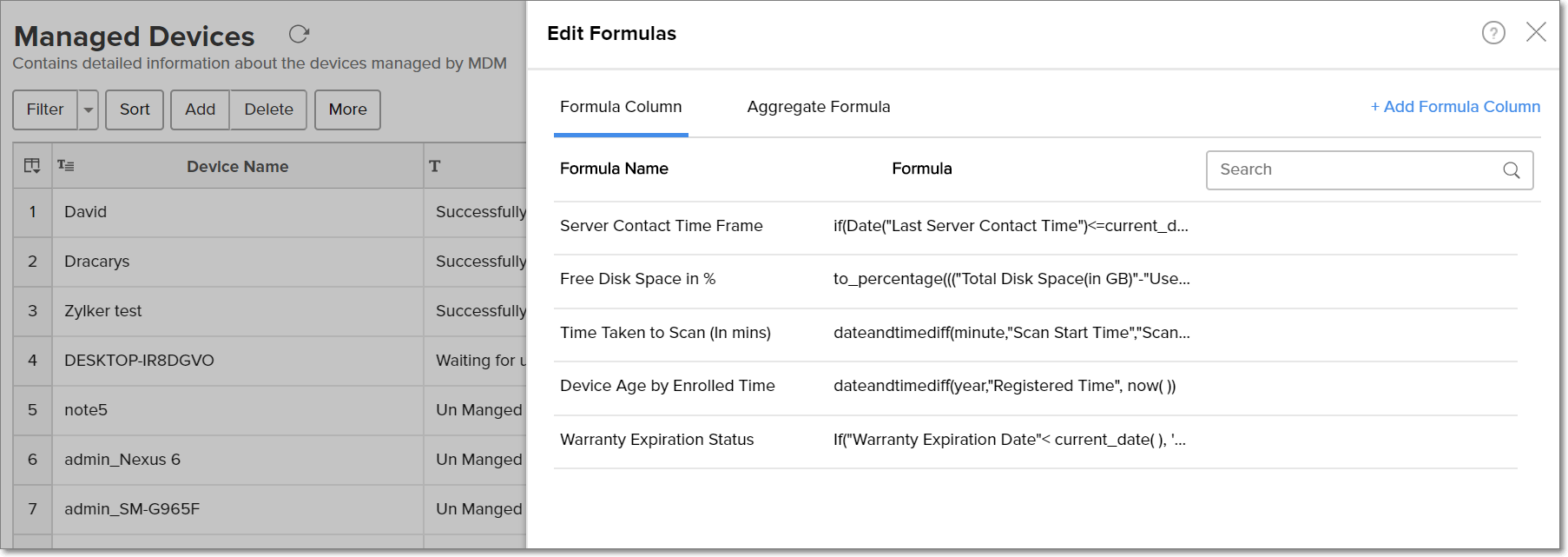The image size is (1568, 557).
Task: Open the Warranty Expiration Status formula row
Action: pos(656,440)
